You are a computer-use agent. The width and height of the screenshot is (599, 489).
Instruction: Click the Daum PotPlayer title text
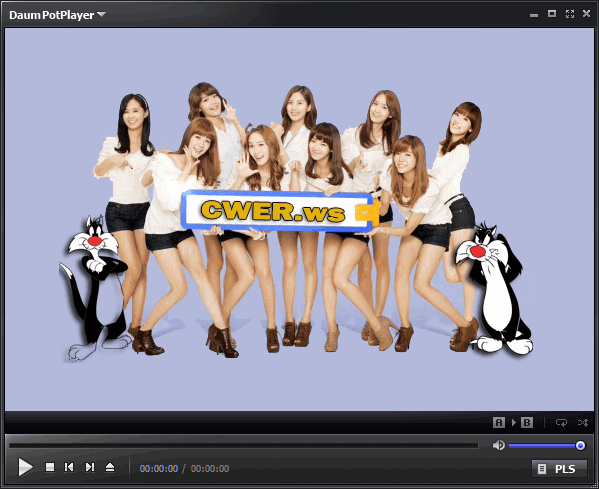pos(52,15)
